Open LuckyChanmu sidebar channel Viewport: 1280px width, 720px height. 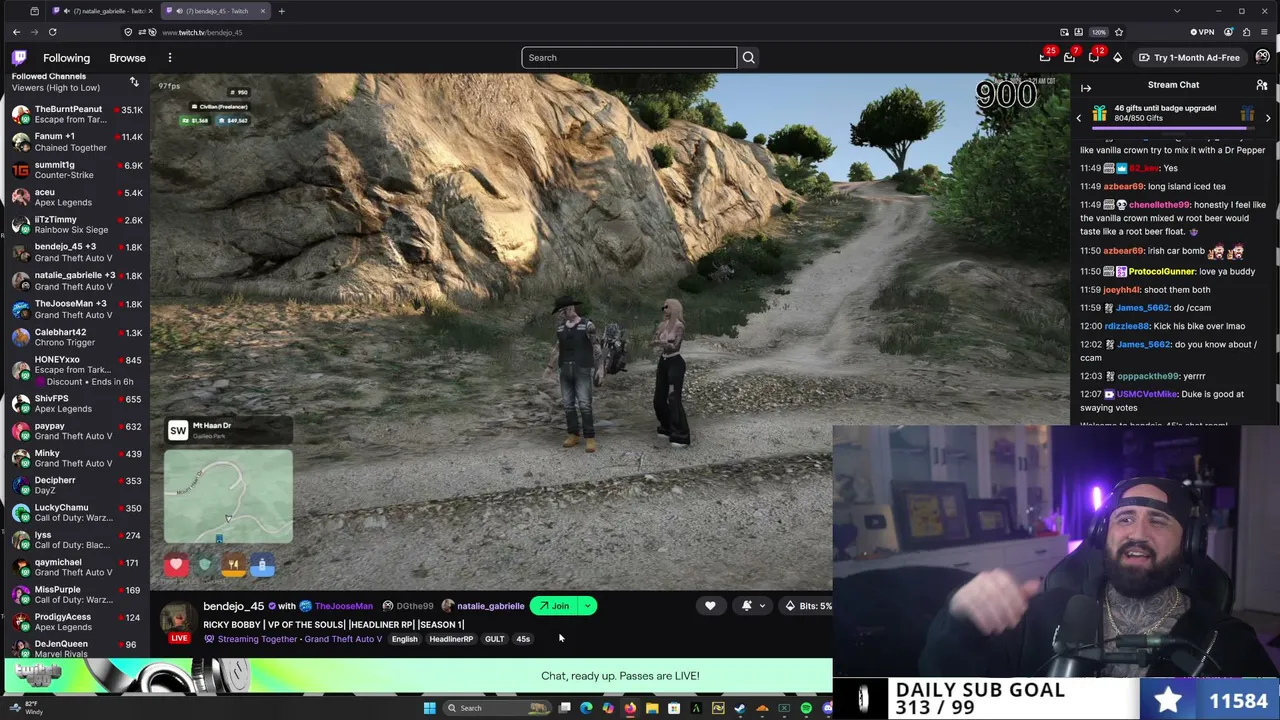[77, 513]
